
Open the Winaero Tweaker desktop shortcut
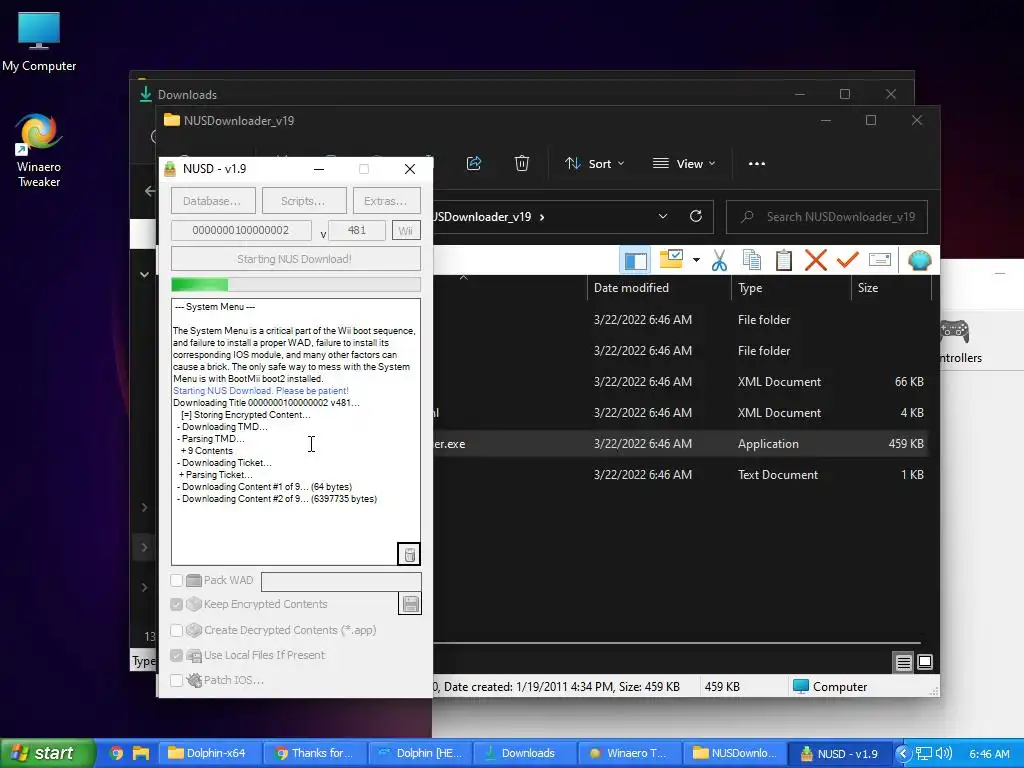point(39,151)
